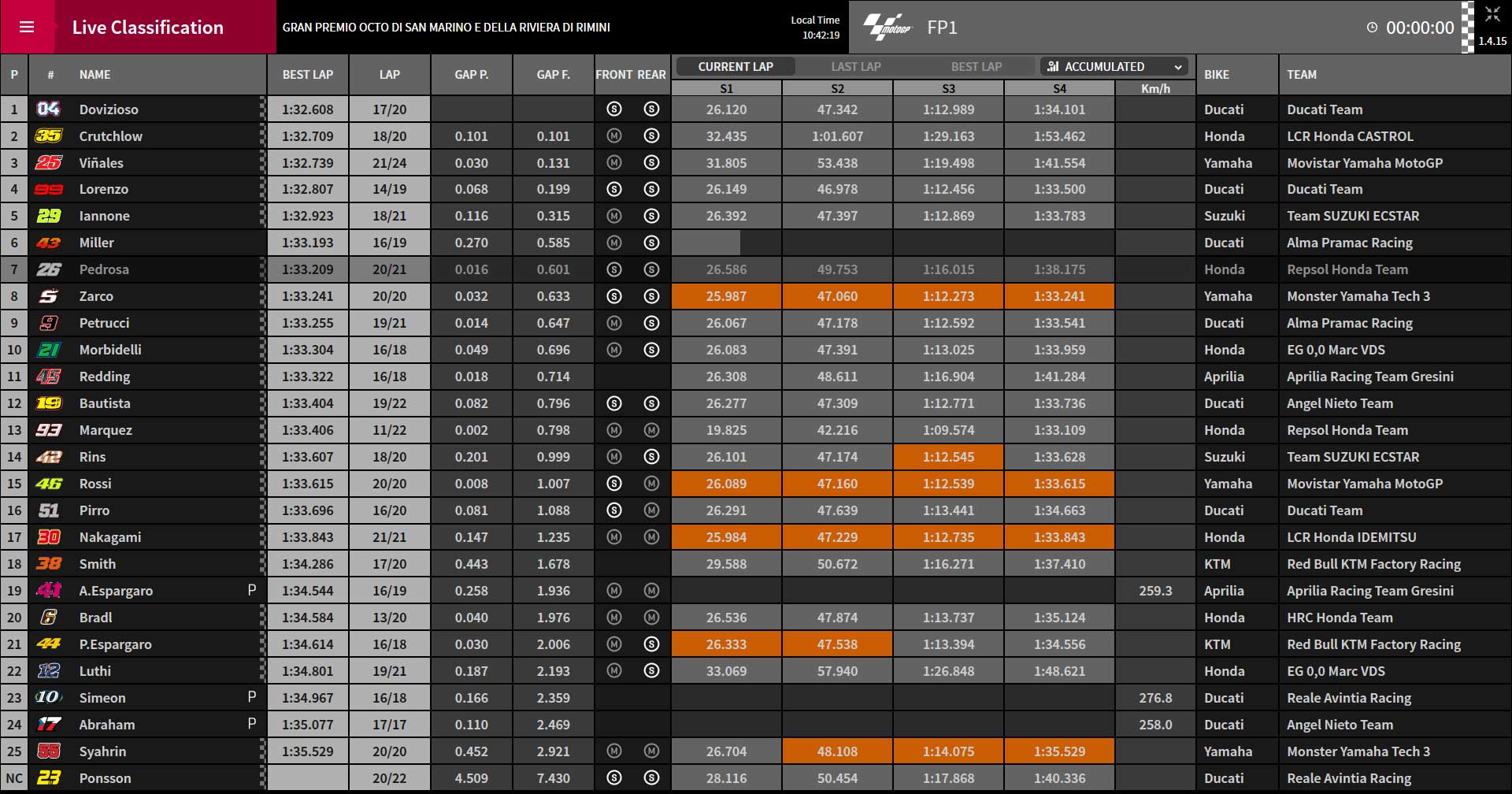Click Zarco's orange S1 time 25.987

click(x=726, y=296)
